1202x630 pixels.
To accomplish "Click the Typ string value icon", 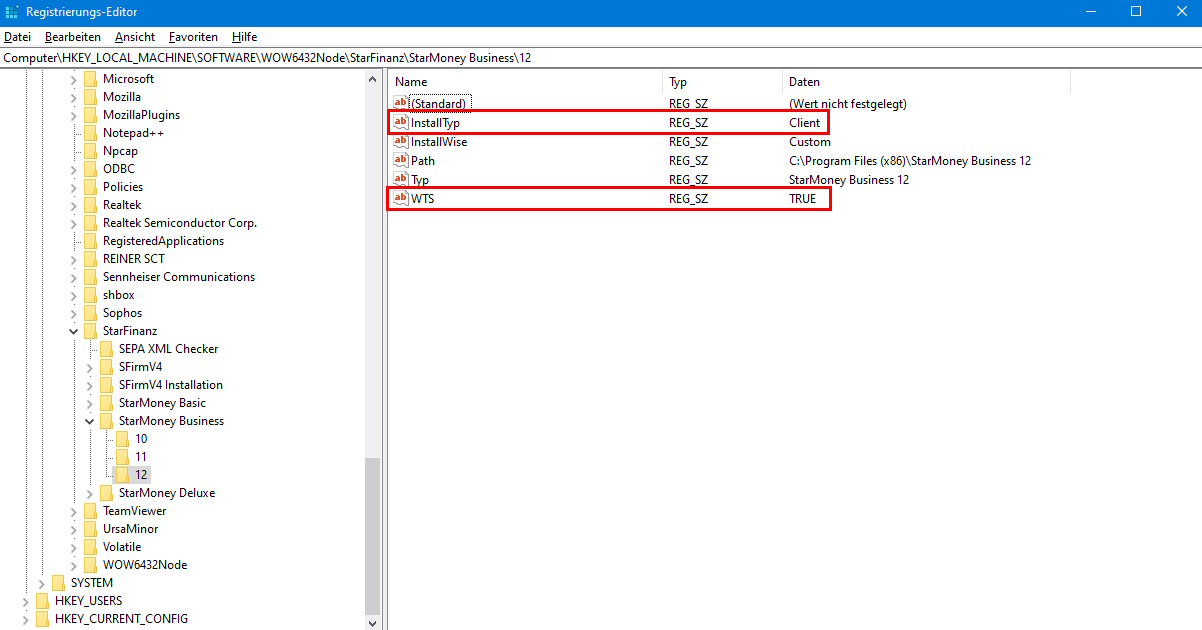I will (401, 180).
